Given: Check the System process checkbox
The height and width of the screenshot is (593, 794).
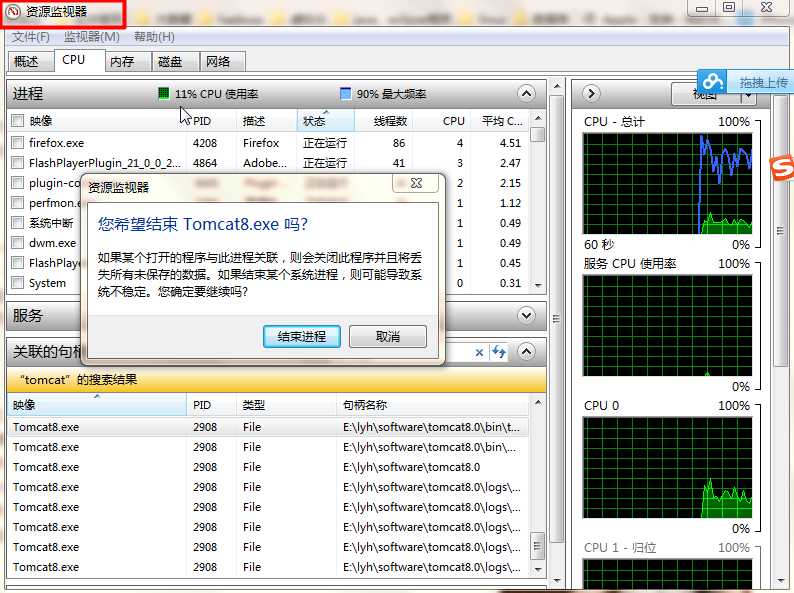Looking at the screenshot, I should pos(18,283).
